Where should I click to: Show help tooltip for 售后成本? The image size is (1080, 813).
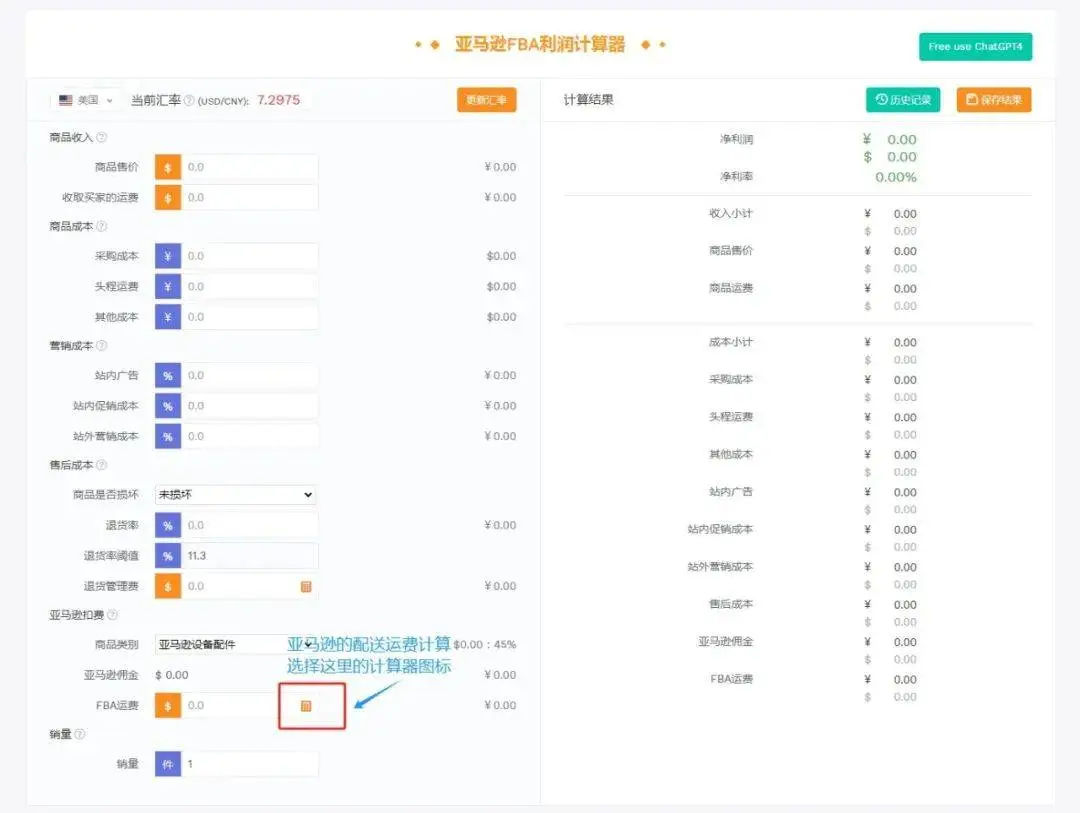pos(102,465)
